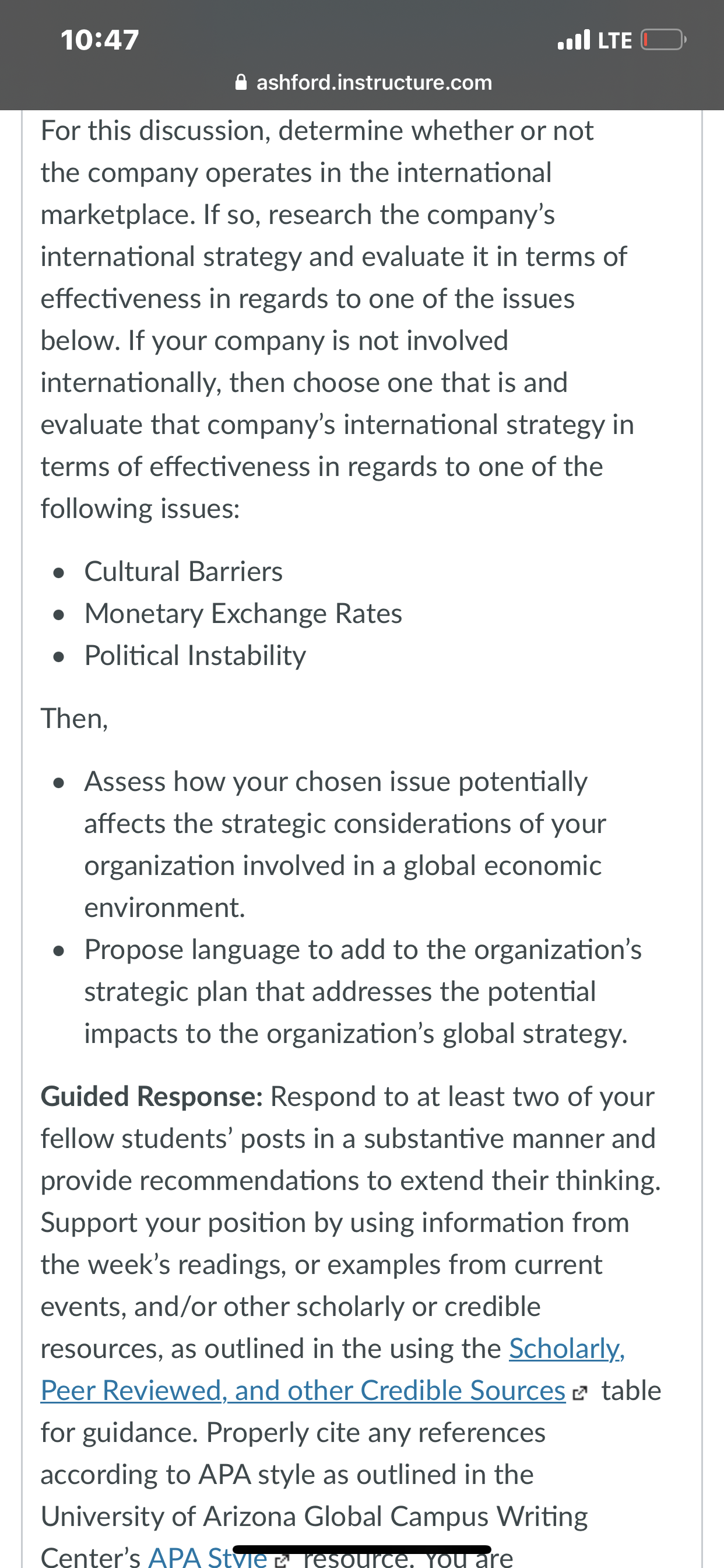Tap the 'Propose language to add' bullet

pos(363,992)
